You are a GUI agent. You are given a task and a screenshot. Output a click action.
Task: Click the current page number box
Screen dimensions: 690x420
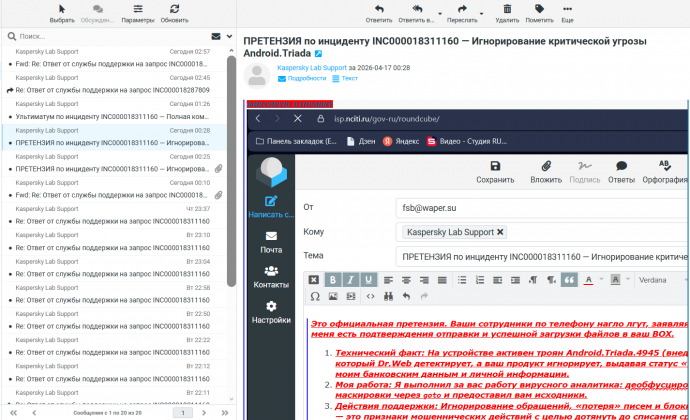click(183, 412)
